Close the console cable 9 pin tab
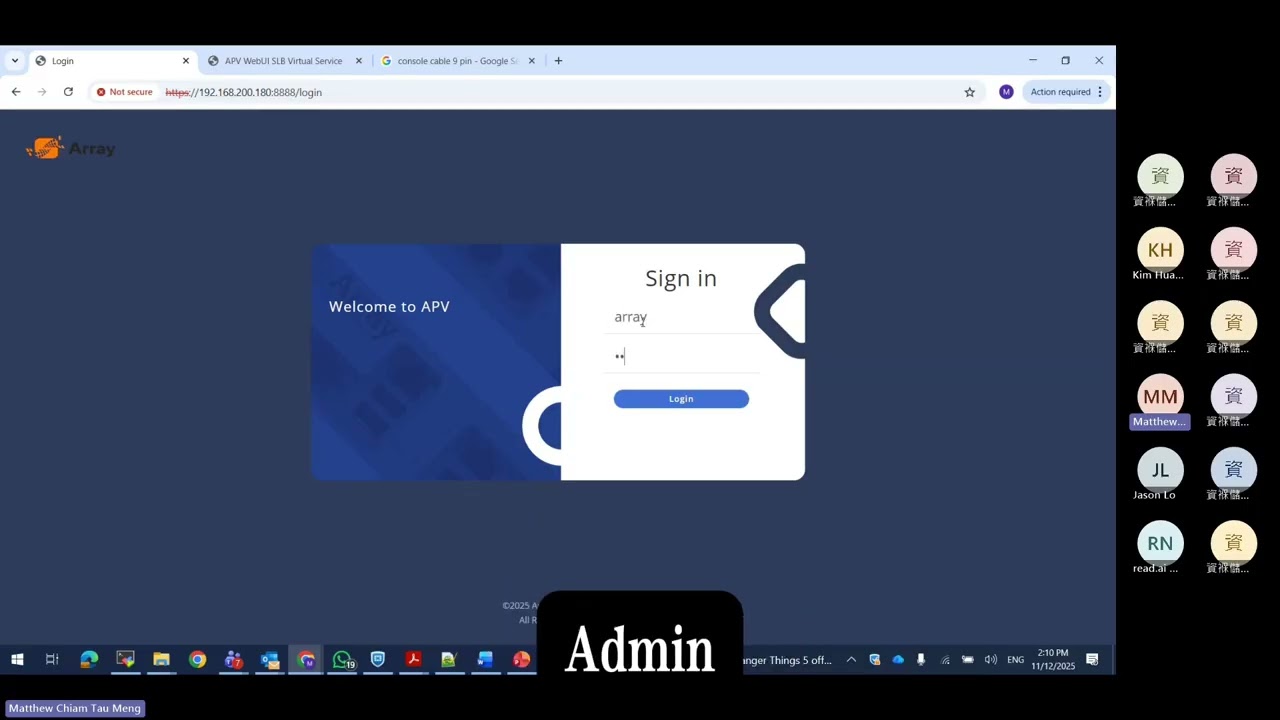The width and height of the screenshot is (1280, 720). tap(531, 61)
